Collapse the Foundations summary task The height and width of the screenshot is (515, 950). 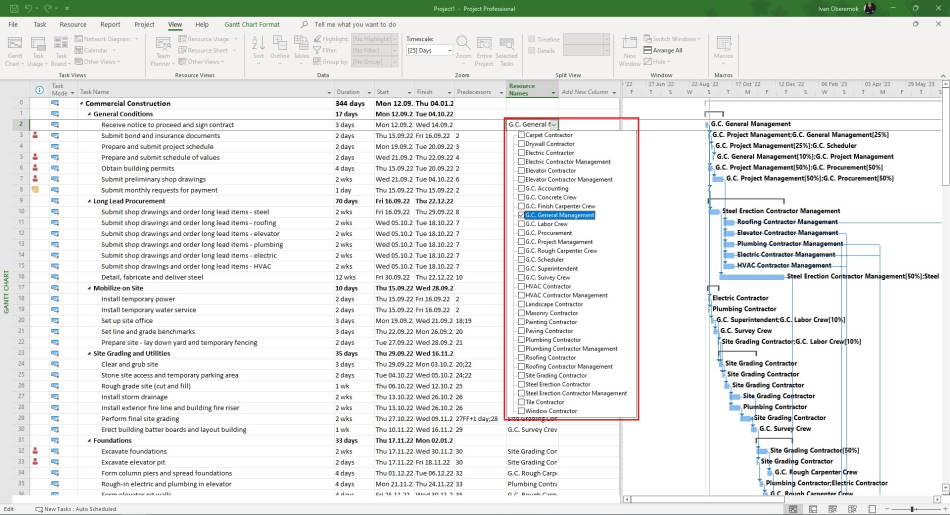90,440
